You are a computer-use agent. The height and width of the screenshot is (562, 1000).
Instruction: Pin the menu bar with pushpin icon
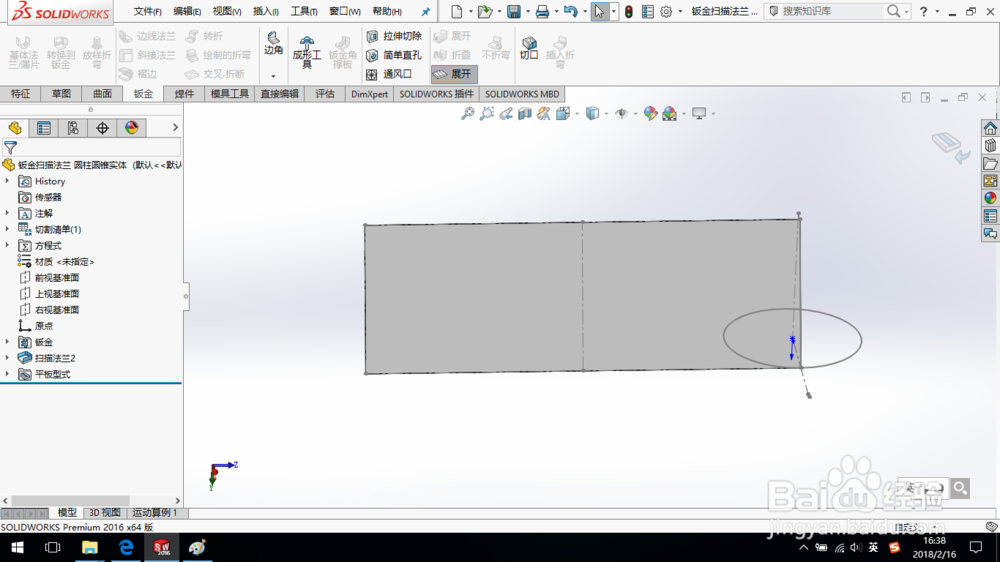425,11
